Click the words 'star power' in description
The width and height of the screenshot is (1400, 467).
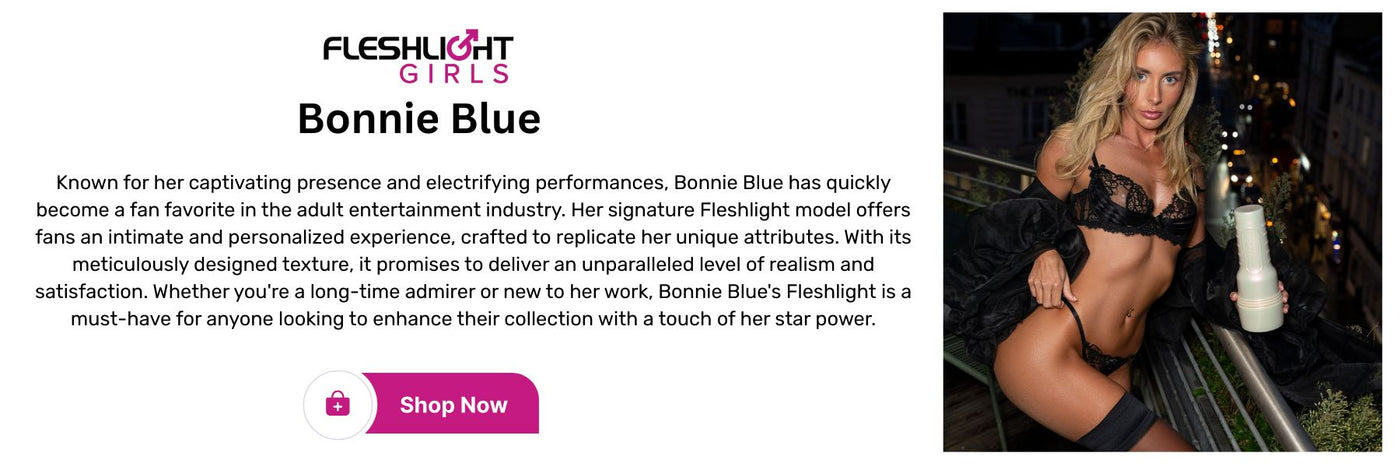pyautogui.click(x=823, y=320)
